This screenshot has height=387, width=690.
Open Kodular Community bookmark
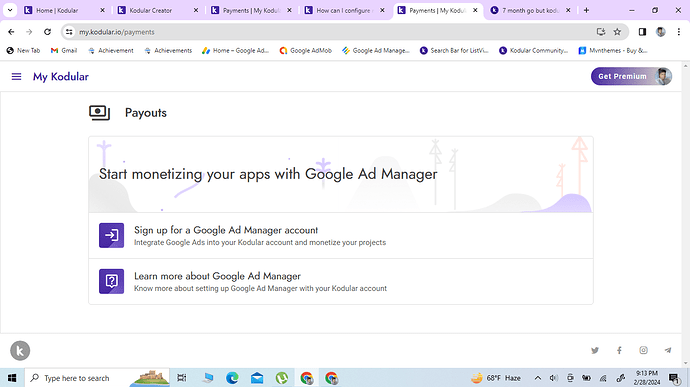click(x=533, y=51)
